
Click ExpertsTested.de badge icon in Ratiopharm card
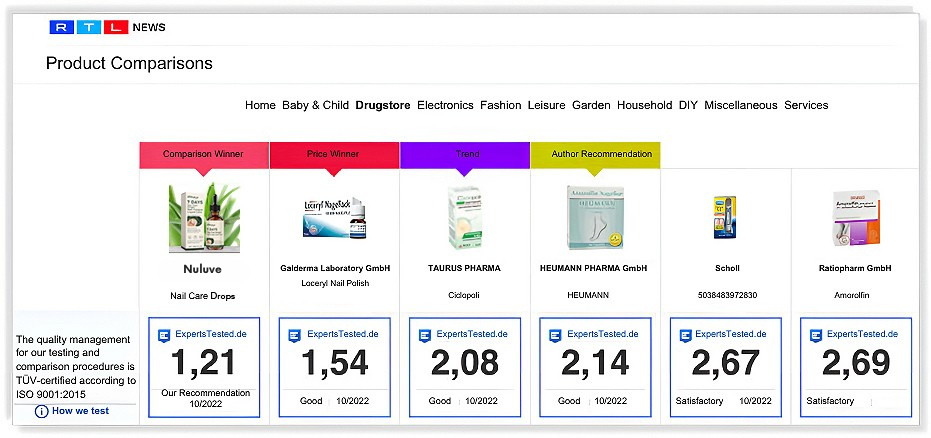[816, 335]
